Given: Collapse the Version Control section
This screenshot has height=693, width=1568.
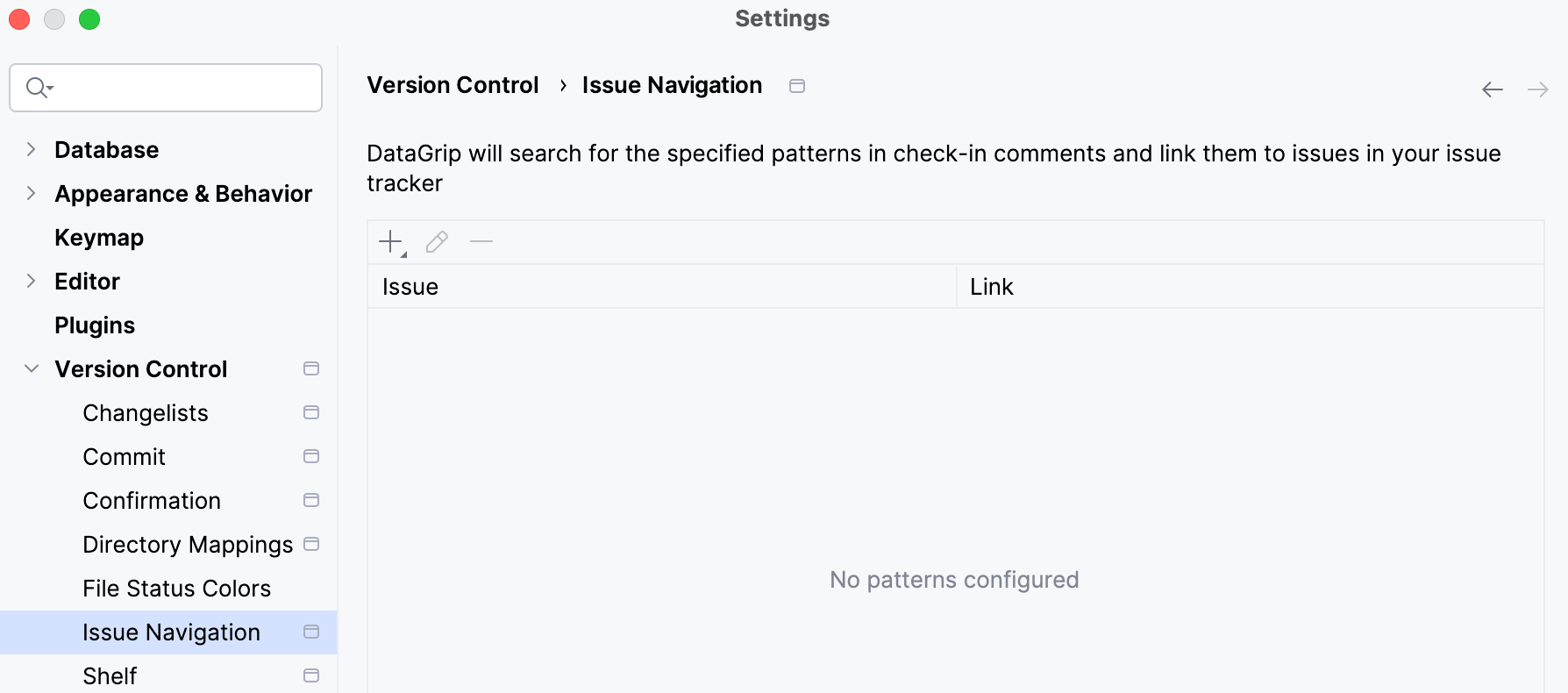Looking at the screenshot, I should coord(31,368).
